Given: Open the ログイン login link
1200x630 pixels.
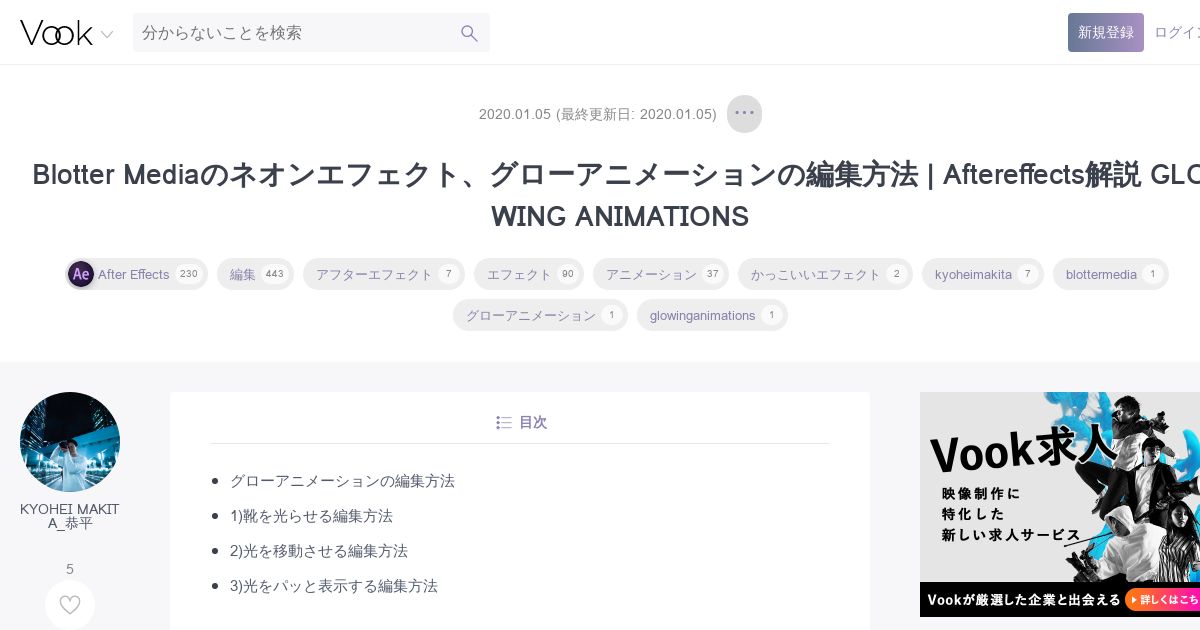Looking at the screenshot, I should tap(1177, 32).
